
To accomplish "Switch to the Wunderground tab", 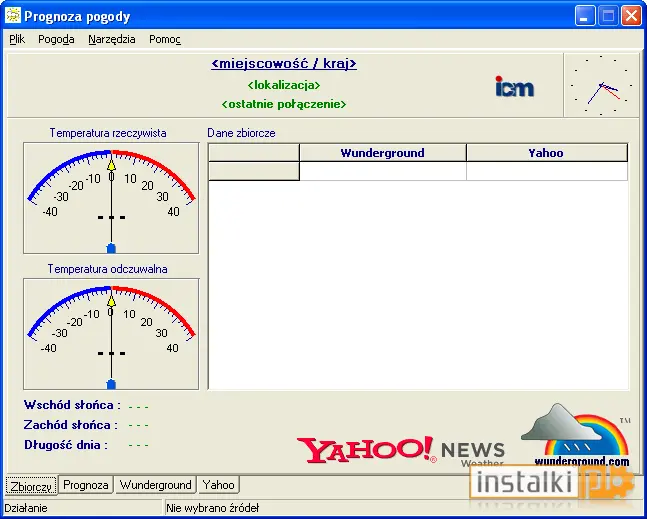I will (156, 484).
